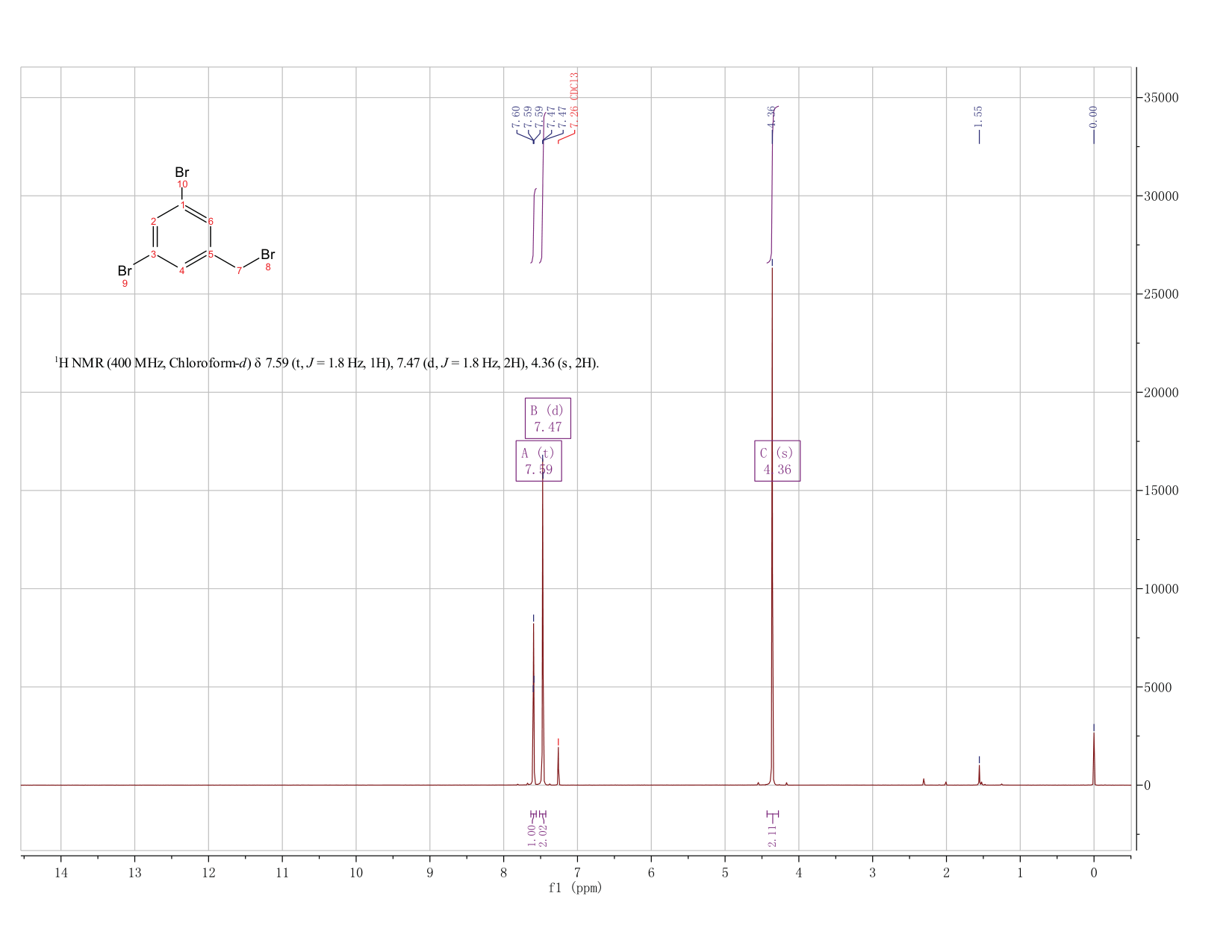1232x952 pixels.
Task: Click the 2 tick label on ppm axis
Action: click(x=946, y=872)
